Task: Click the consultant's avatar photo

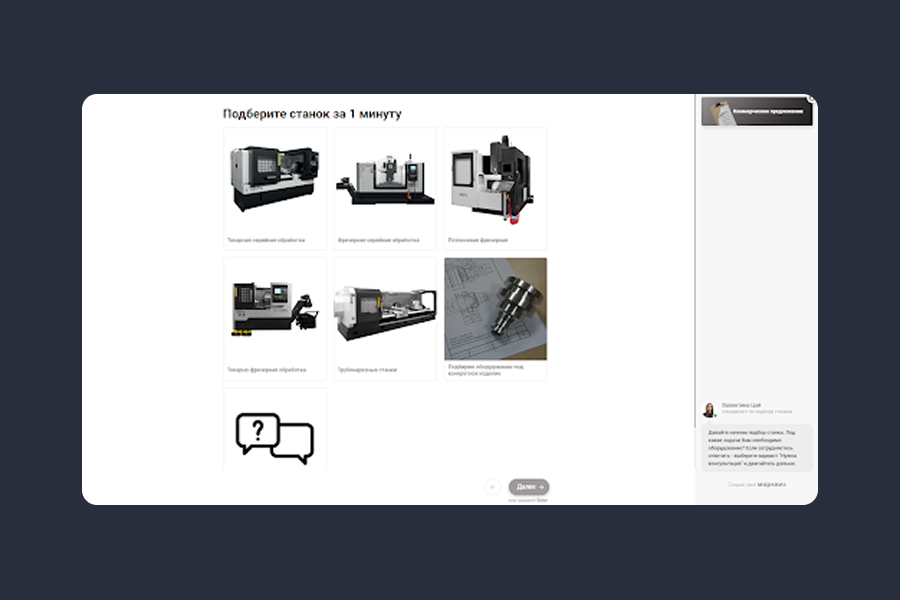Action: click(709, 409)
